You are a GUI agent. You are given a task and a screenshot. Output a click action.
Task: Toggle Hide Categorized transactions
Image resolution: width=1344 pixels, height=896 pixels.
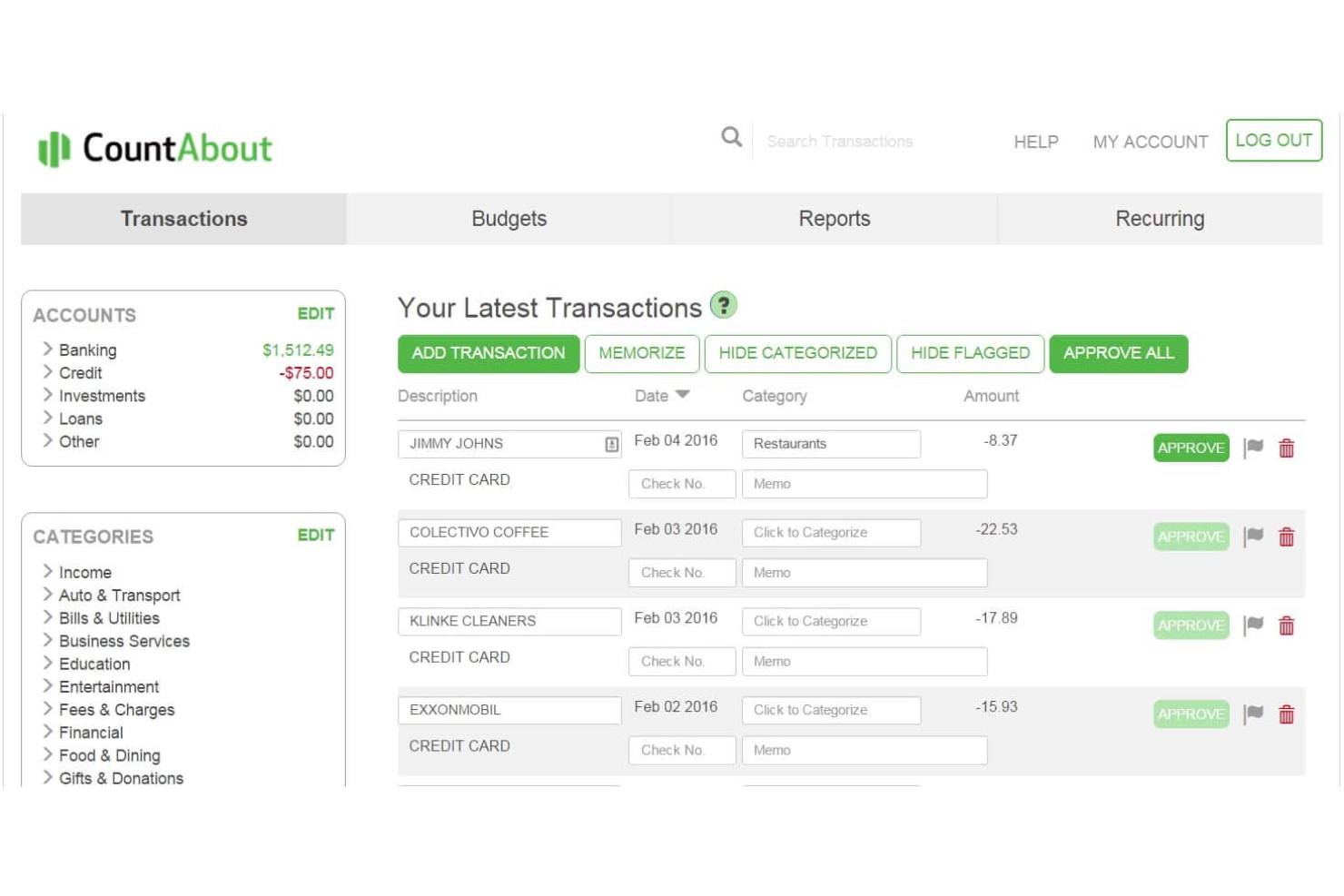pos(797,353)
